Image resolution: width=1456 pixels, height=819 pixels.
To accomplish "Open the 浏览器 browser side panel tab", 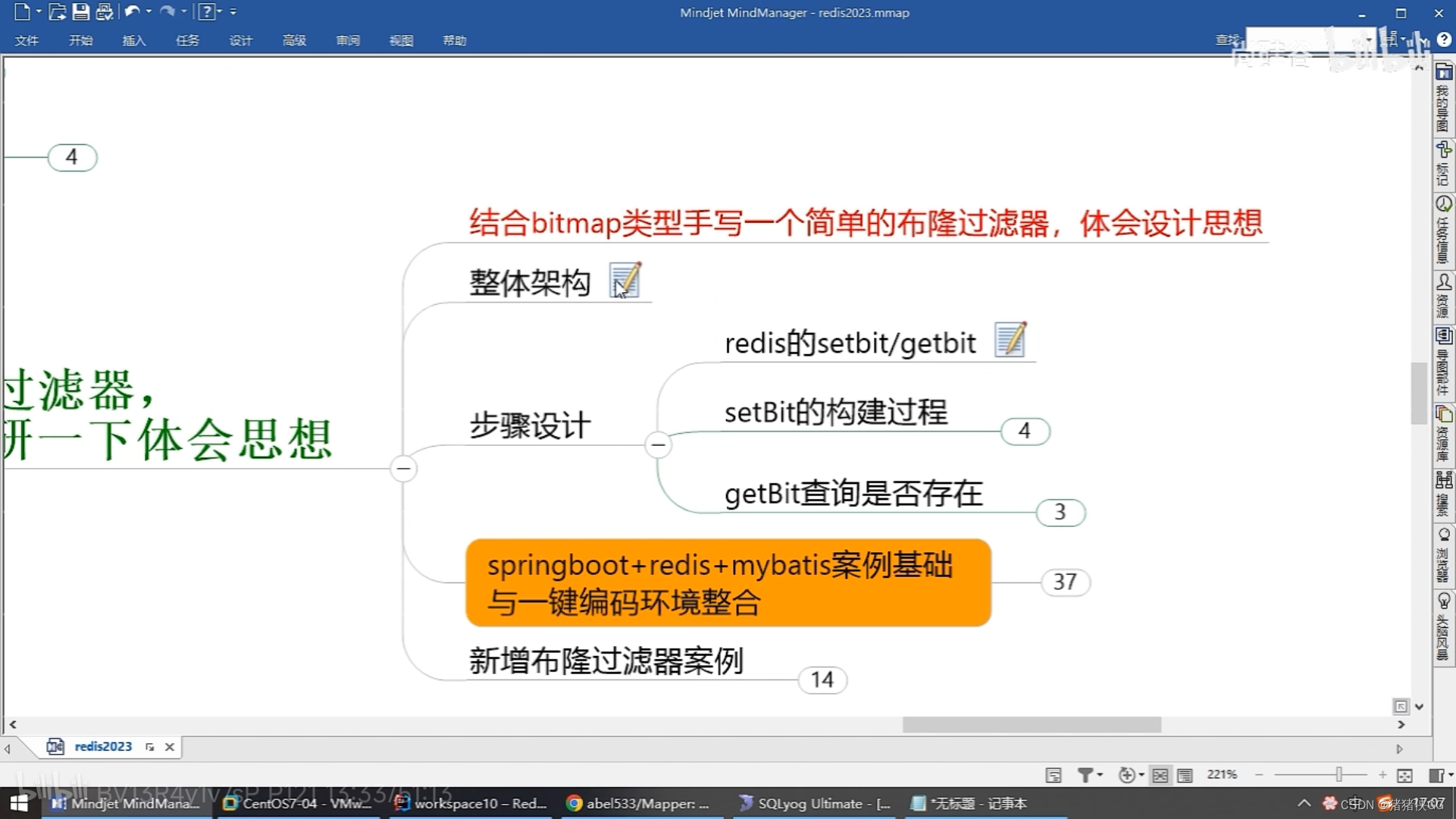I will point(1444,555).
